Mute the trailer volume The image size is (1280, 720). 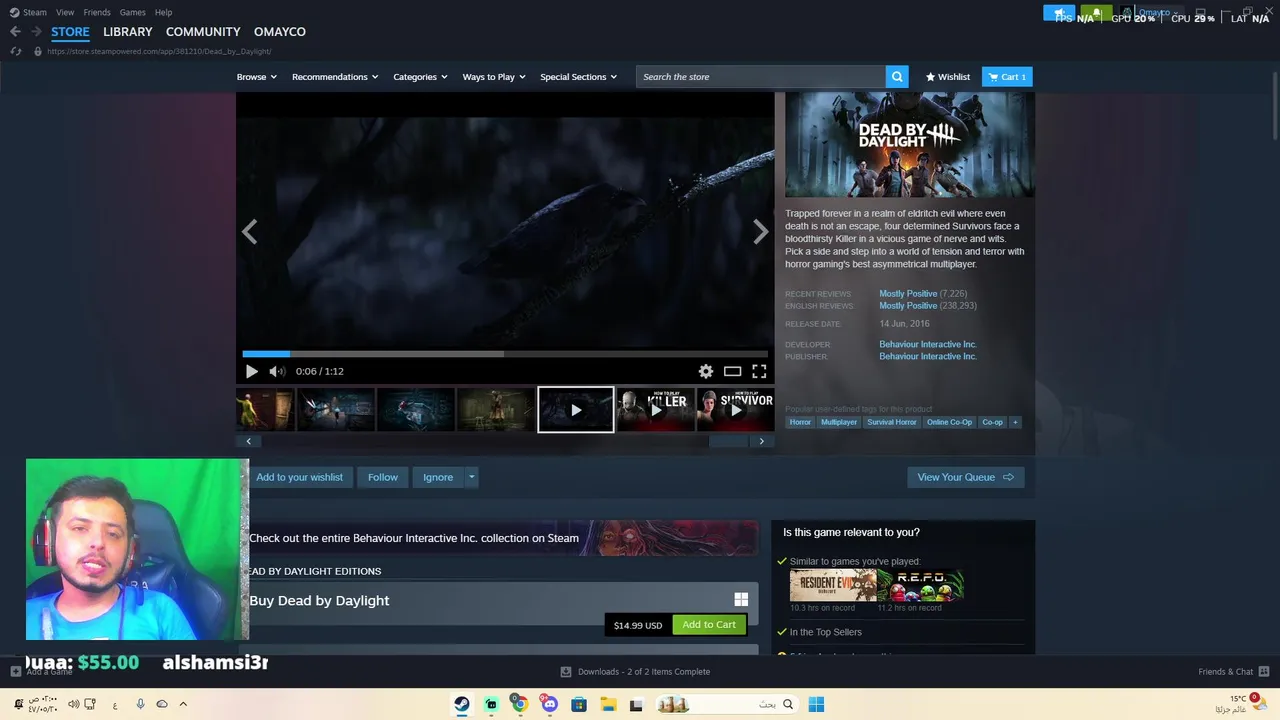pyautogui.click(x=277, y=371)
